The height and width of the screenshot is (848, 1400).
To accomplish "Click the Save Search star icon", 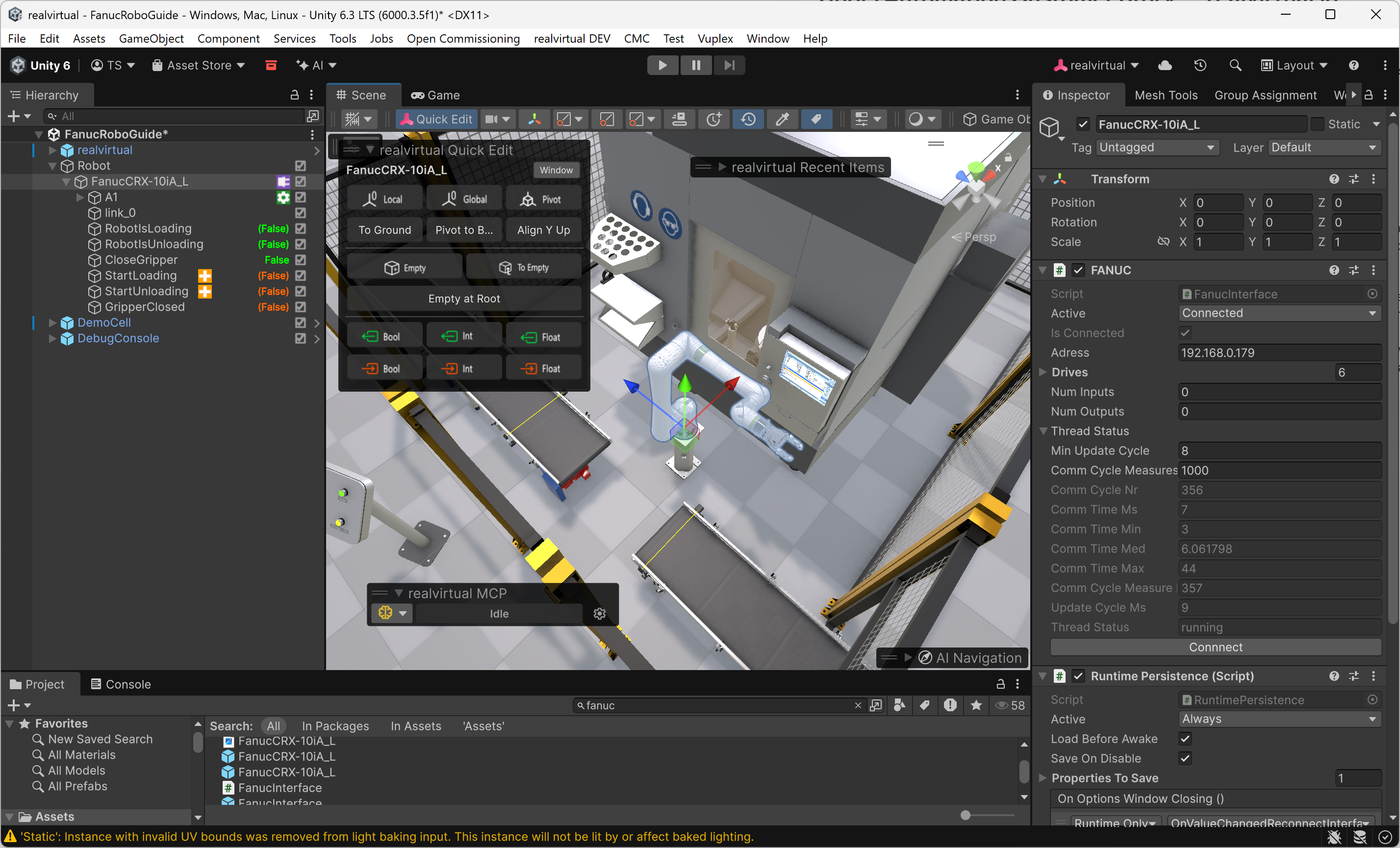I will coord(976,705).
